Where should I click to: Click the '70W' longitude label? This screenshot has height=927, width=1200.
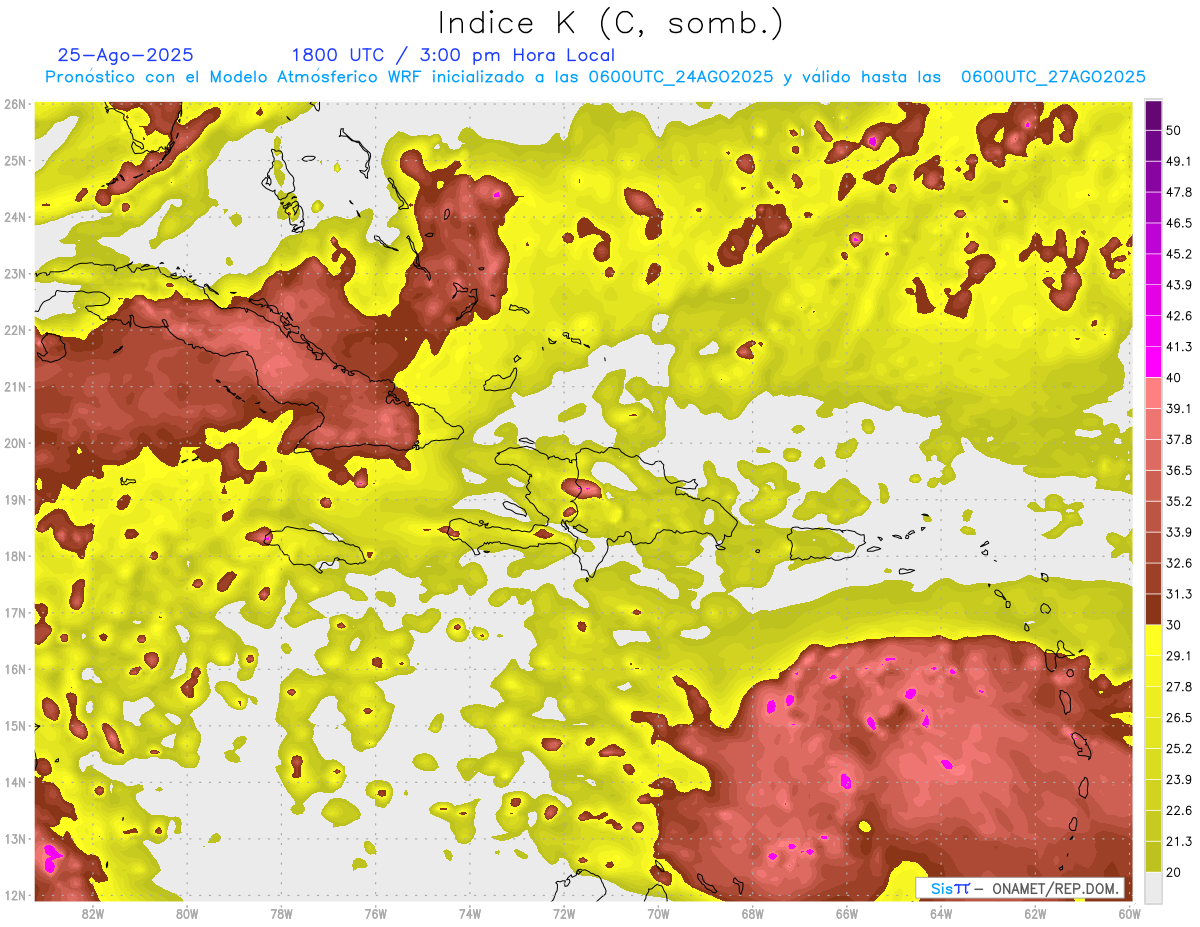click(658, 913)
